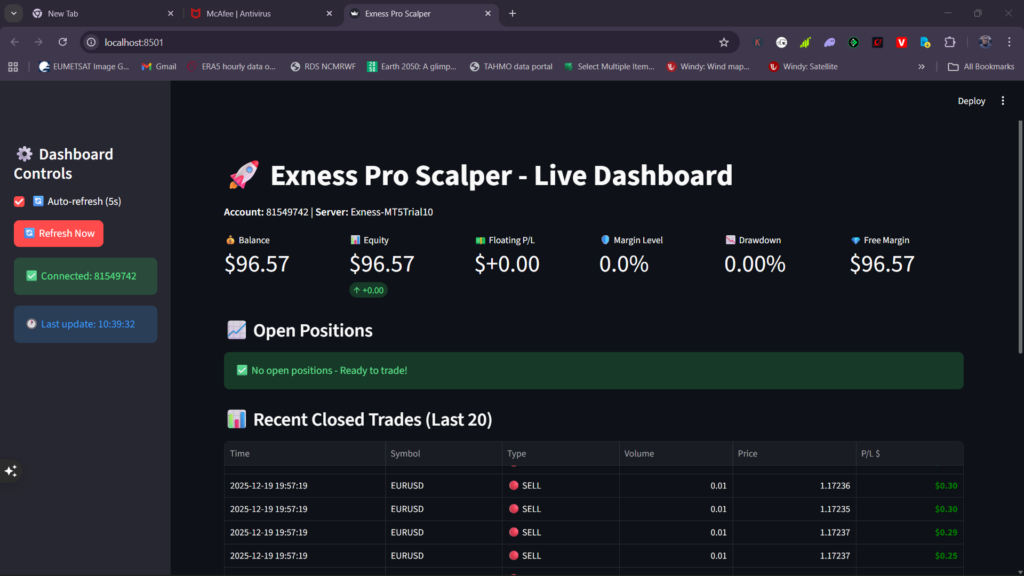Click the page vertical scrollbar thumb

[1020, 237]
